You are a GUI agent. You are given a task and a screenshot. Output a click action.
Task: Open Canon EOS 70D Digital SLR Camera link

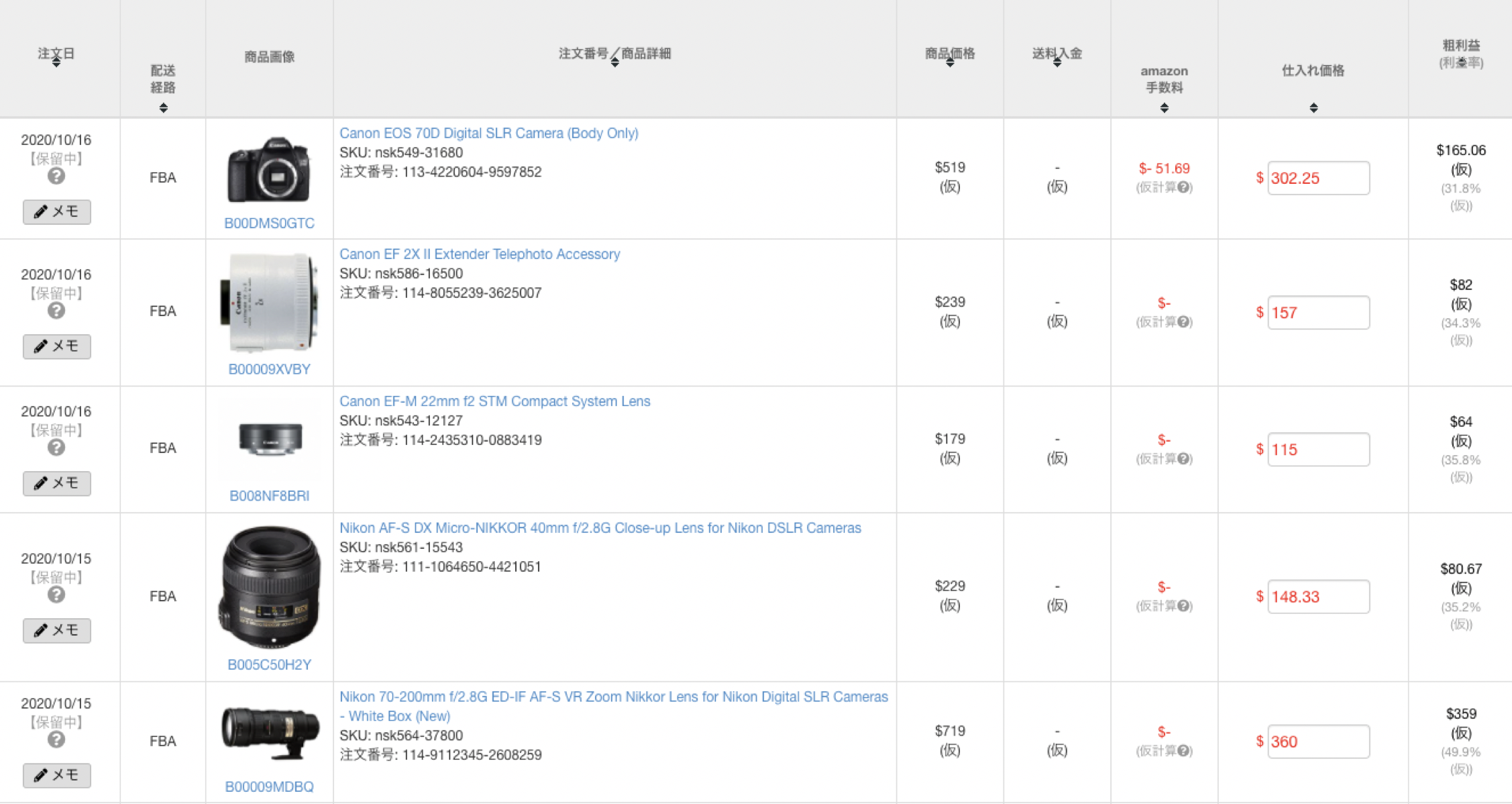[x=488, y=133]
